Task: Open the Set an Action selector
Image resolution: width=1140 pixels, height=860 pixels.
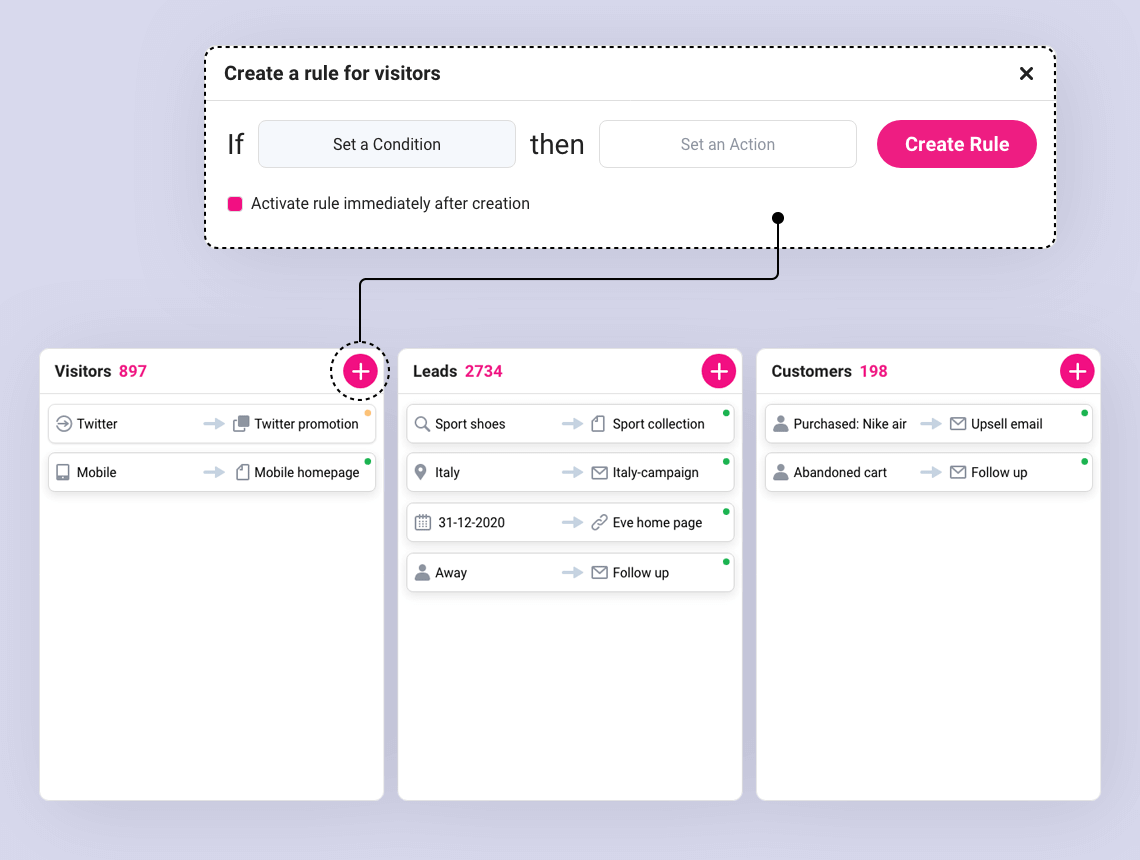Action: click(728, 144)
